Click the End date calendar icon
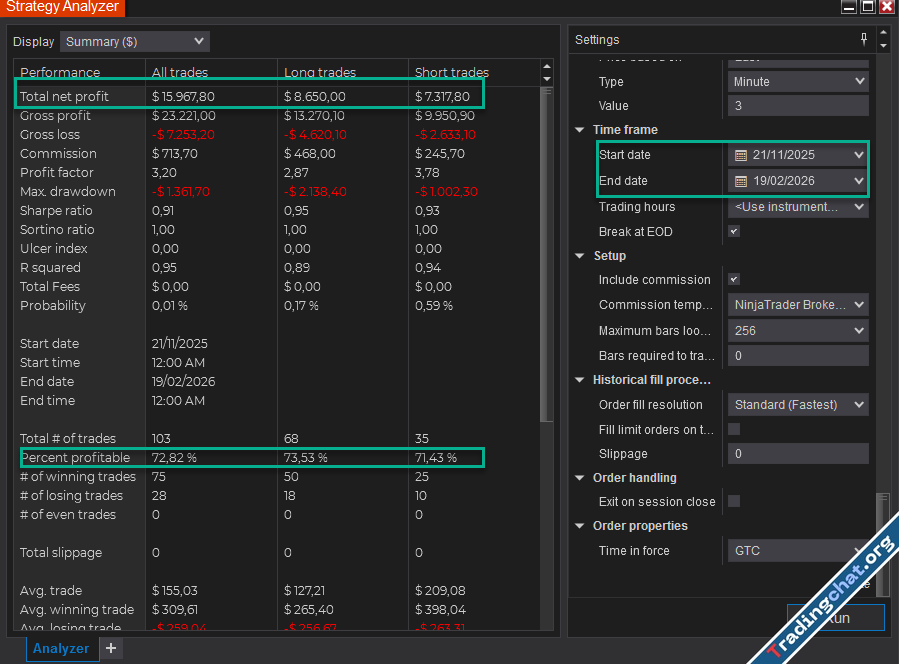The height and width of the screenshot is (664, 899). tap(741, 181)
